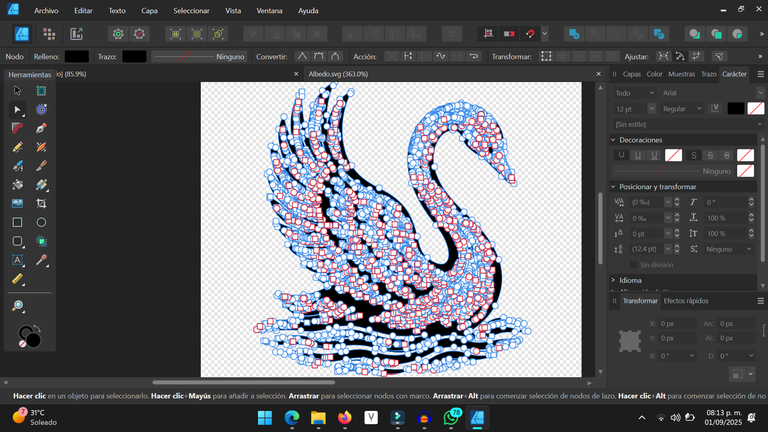
Task: Select the Vector Crop tool
Action: click(x=41, y=203)
